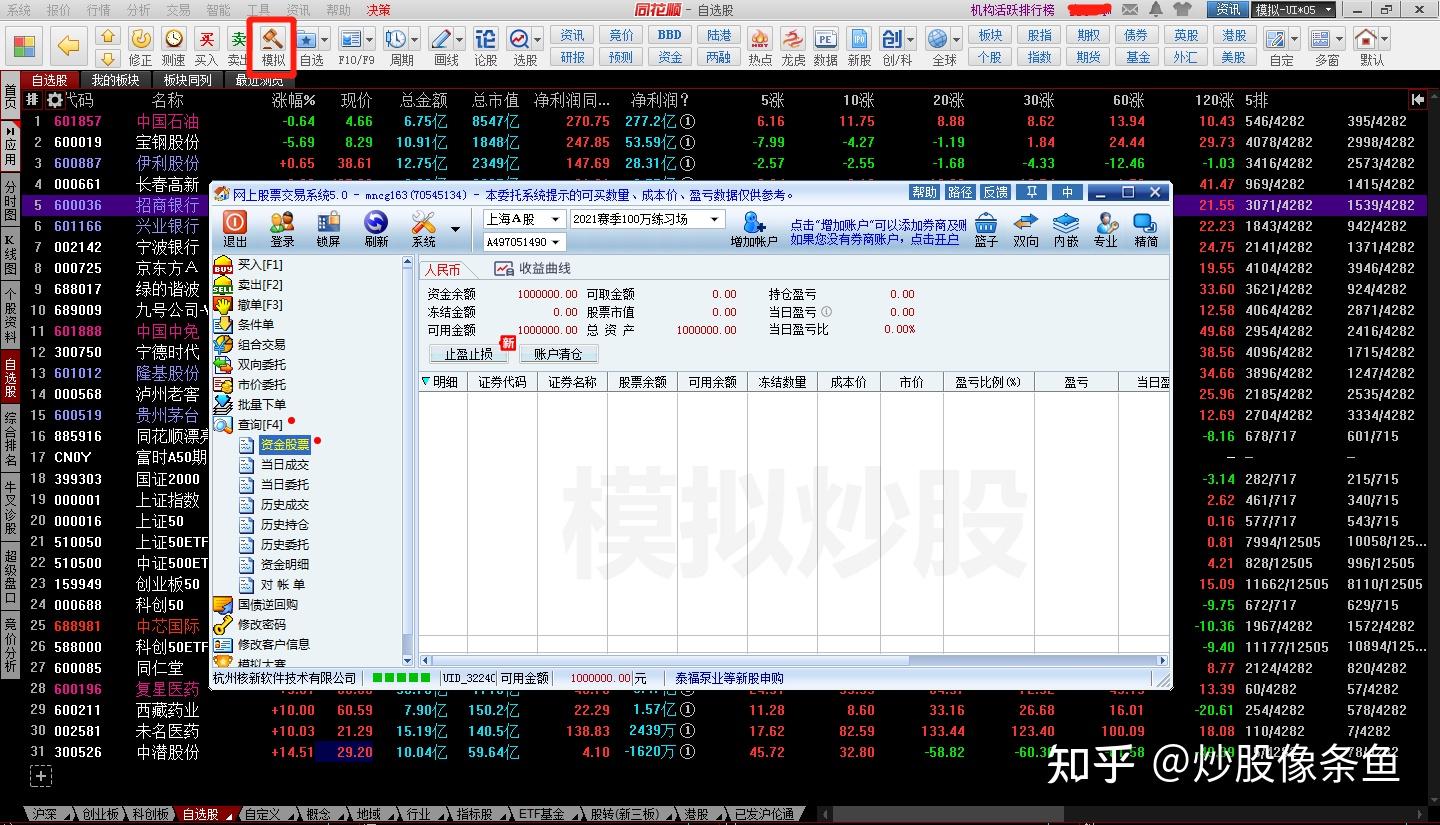Open the 篮子 basket trading icon
The width and height of the screenshot is (1440, 825).
point(987,229)
